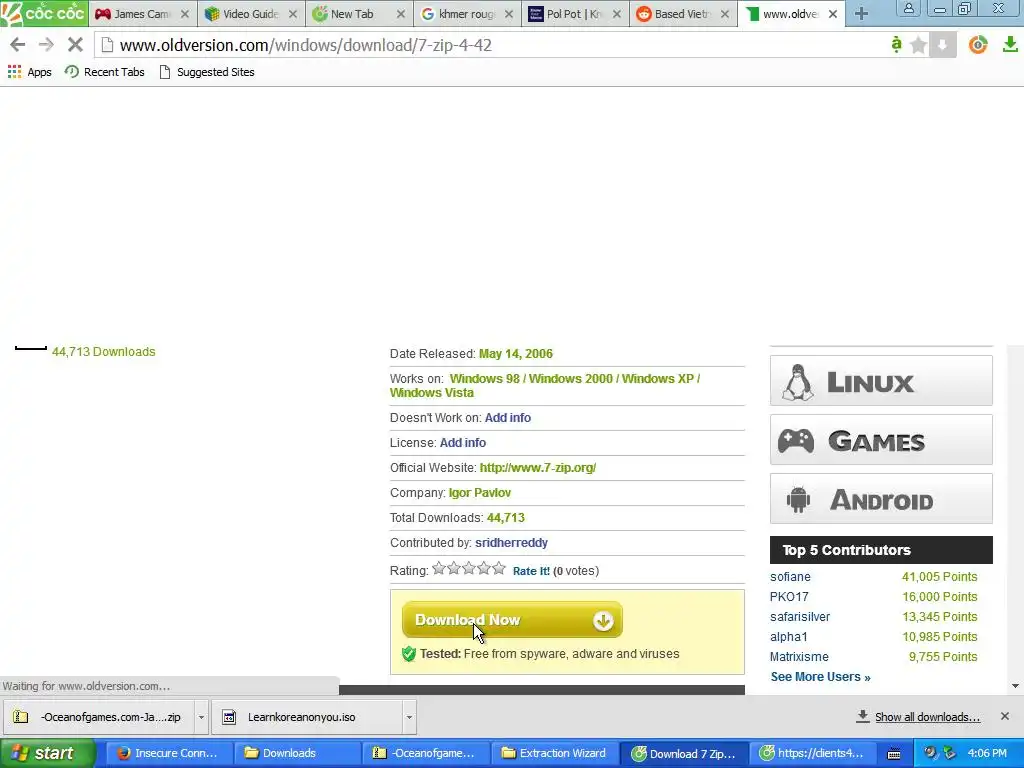The image size is (1024, 768).
Task: Click the green Tested shield icon
Action: pos(409,654)
